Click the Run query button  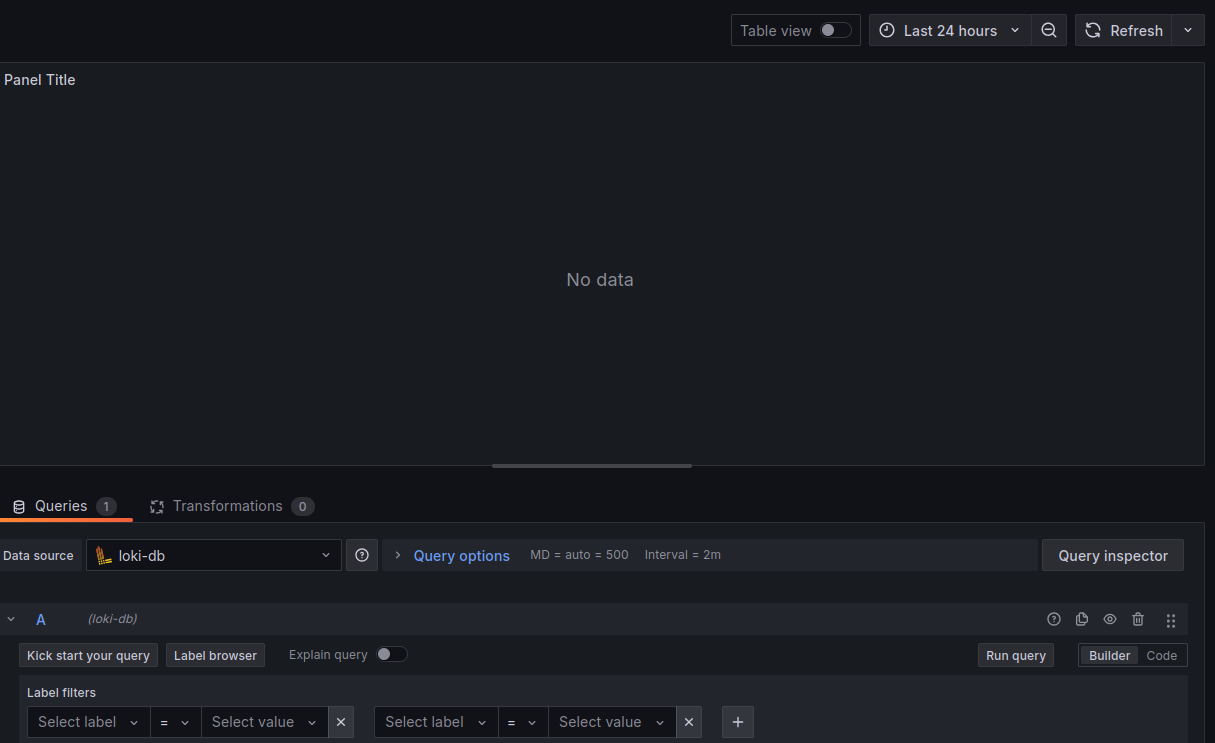pyautogui.click(x=1015, y=655)
